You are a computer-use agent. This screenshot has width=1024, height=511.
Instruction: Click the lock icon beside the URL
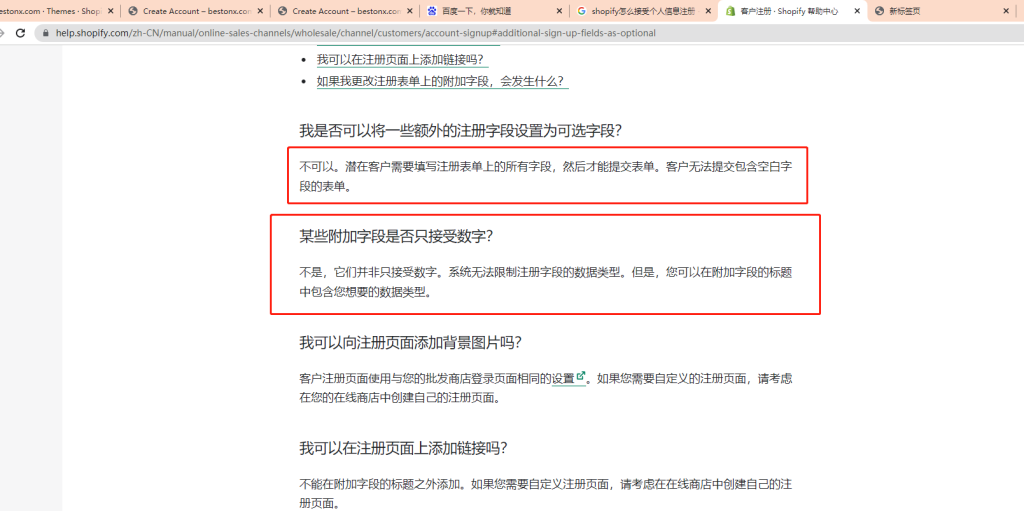coord(43,33)
